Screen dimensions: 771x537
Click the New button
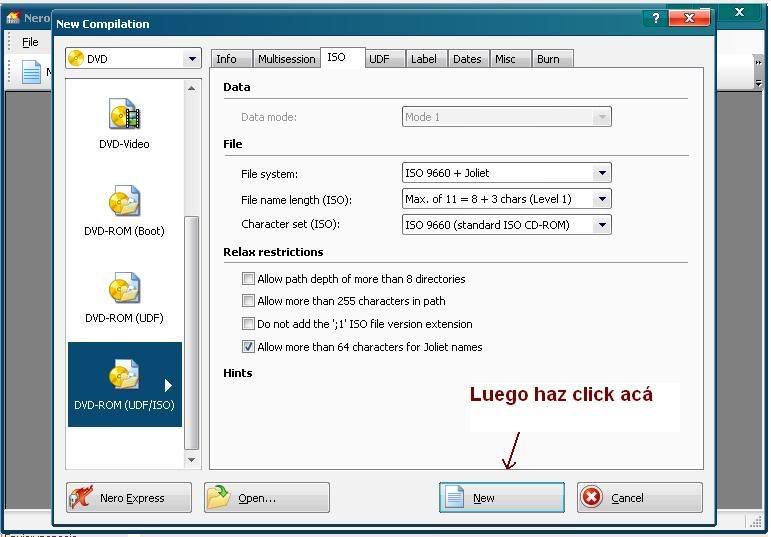[x=502, y=498]
